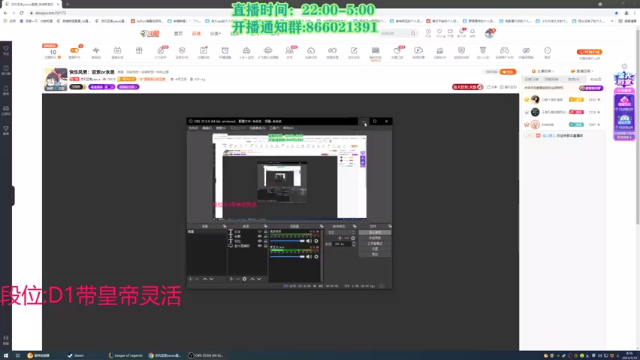
Task: Click the upper mixer channel volume slider in OBS
Action: [x=287, y=241]
